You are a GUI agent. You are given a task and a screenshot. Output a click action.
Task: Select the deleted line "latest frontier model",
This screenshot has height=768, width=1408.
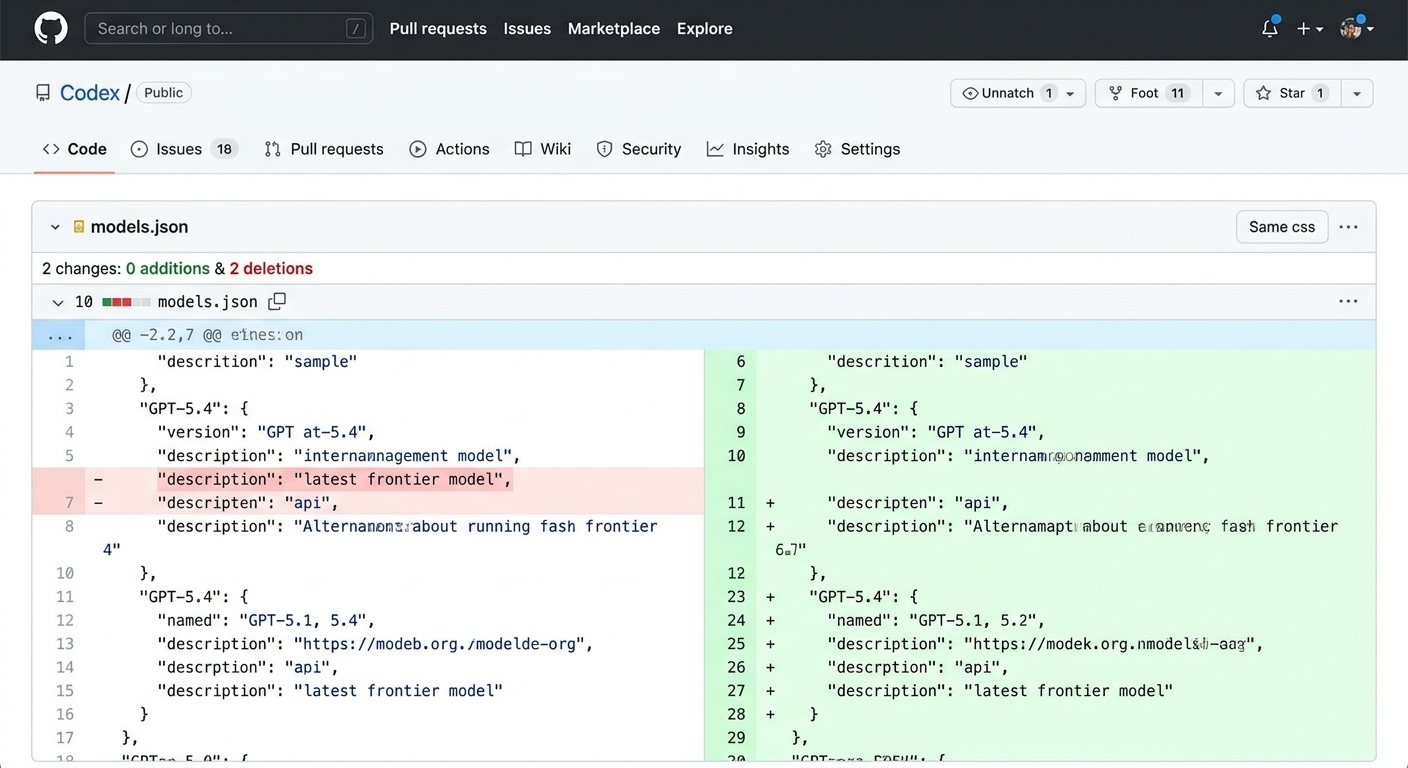(334, 479)
